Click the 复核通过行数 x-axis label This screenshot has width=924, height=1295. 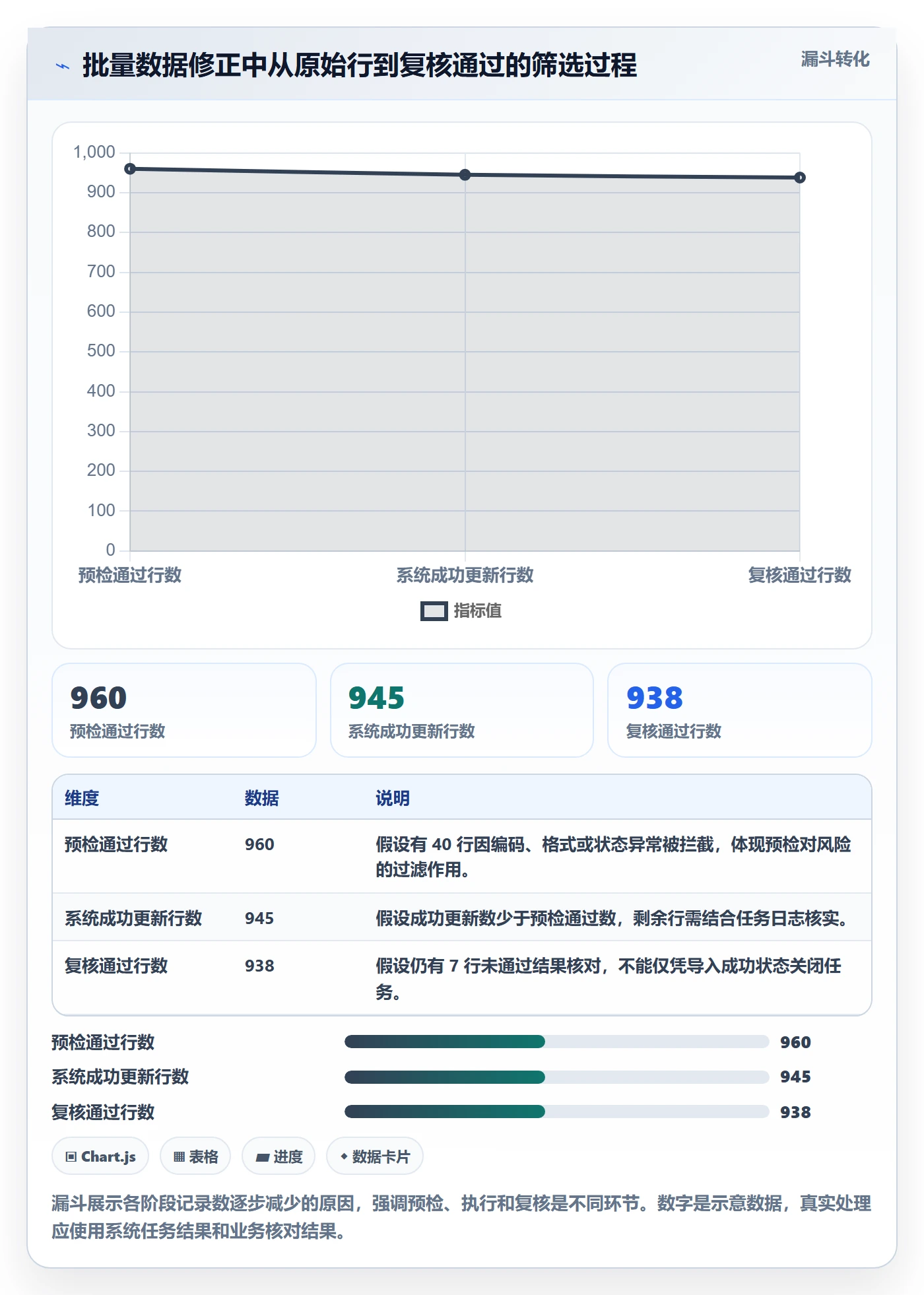[x=800, y=575]
